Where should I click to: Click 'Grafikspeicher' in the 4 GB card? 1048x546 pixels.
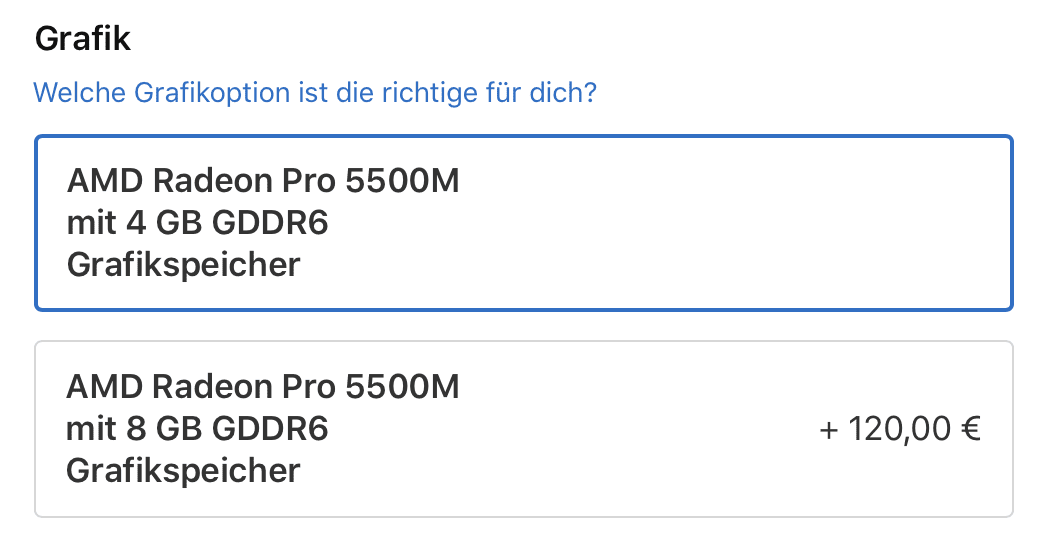[x=183, y=265]
